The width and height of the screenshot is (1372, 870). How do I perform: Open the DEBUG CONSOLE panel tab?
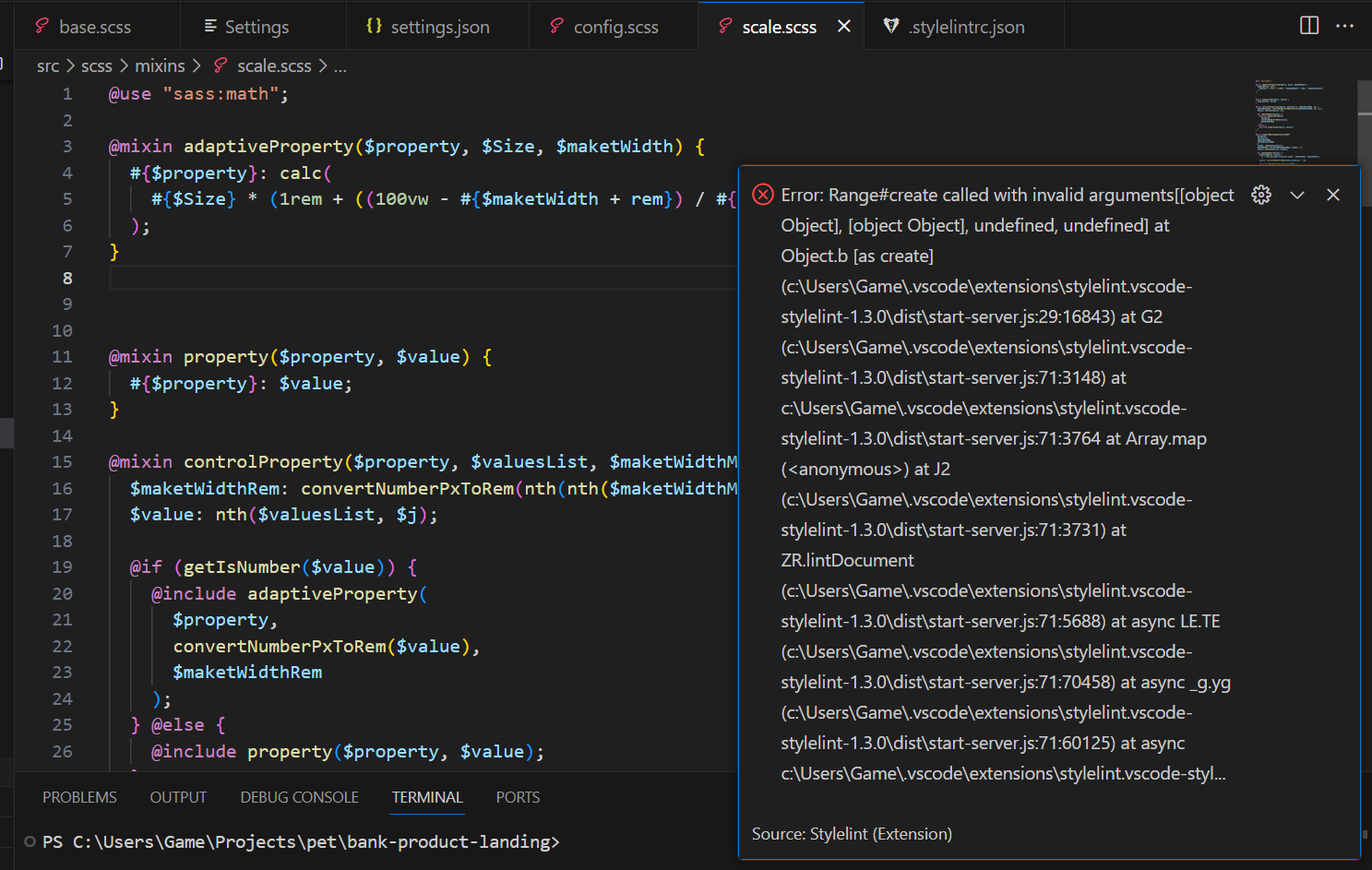tap(299, 797)
